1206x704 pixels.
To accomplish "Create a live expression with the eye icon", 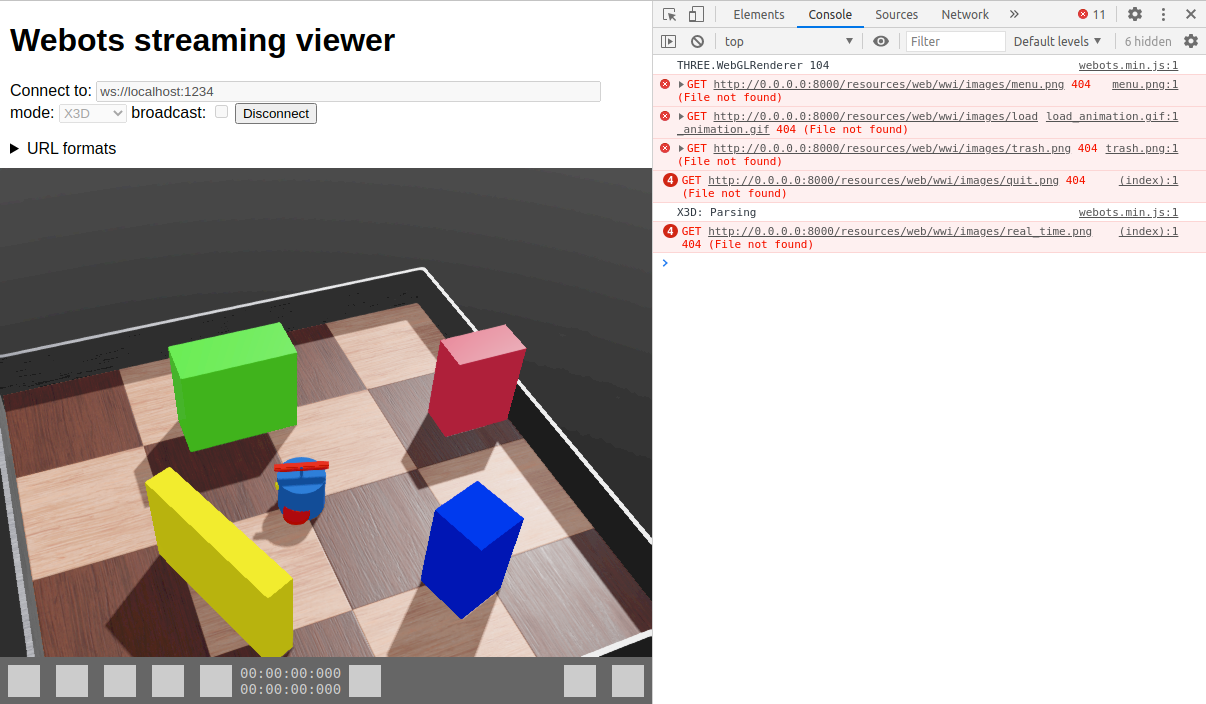I will [x=881, y=41].
